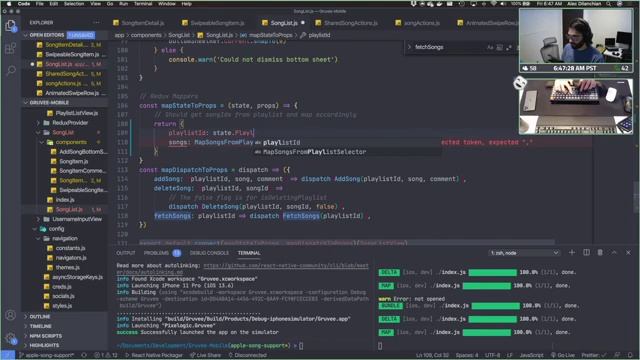
Task: Click the components breadcrumb segment
Action: point(146,35)
